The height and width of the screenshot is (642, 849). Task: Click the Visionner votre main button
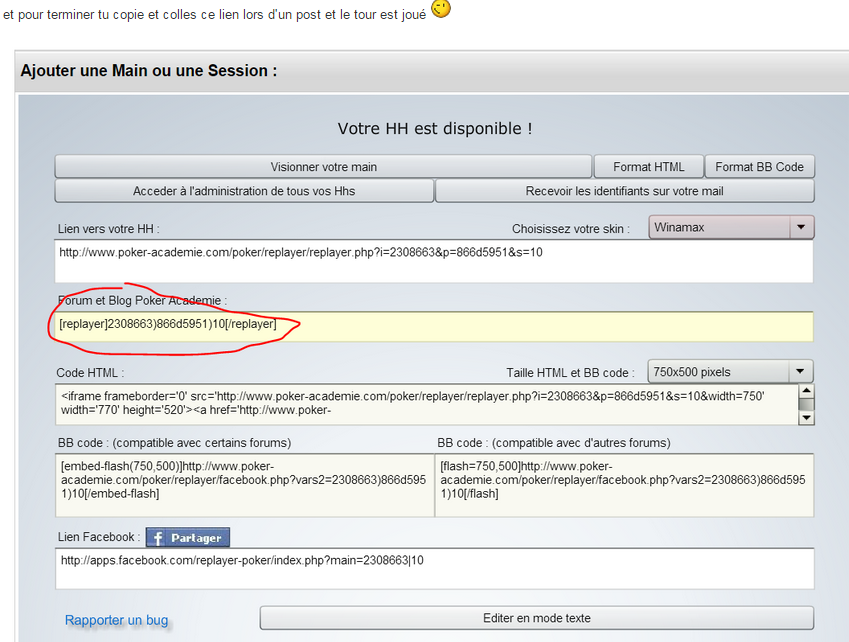click(x=323, y=167)
